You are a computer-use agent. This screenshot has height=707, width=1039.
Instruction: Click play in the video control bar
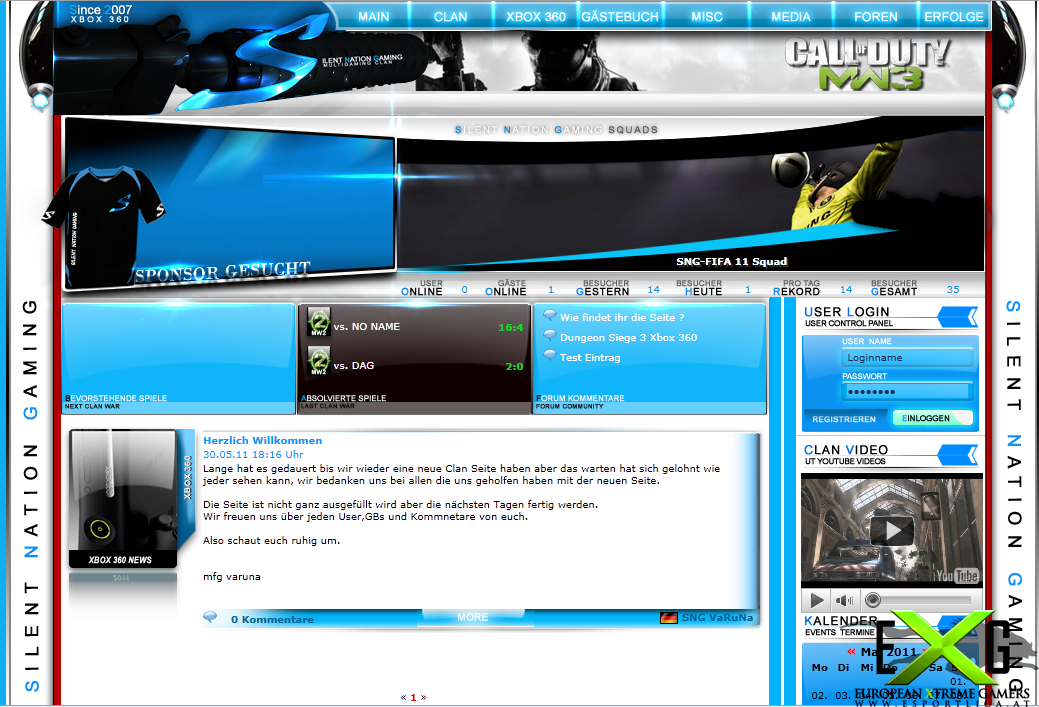click(817, 600)
